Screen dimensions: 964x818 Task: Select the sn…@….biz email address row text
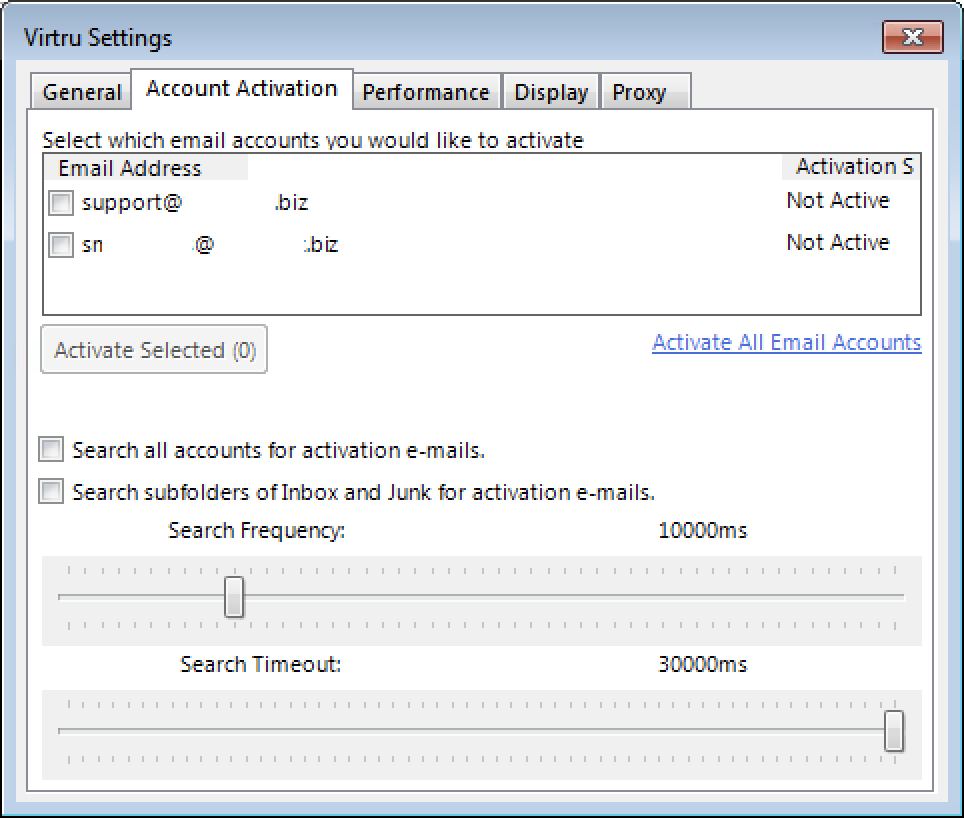click(210, 245)
